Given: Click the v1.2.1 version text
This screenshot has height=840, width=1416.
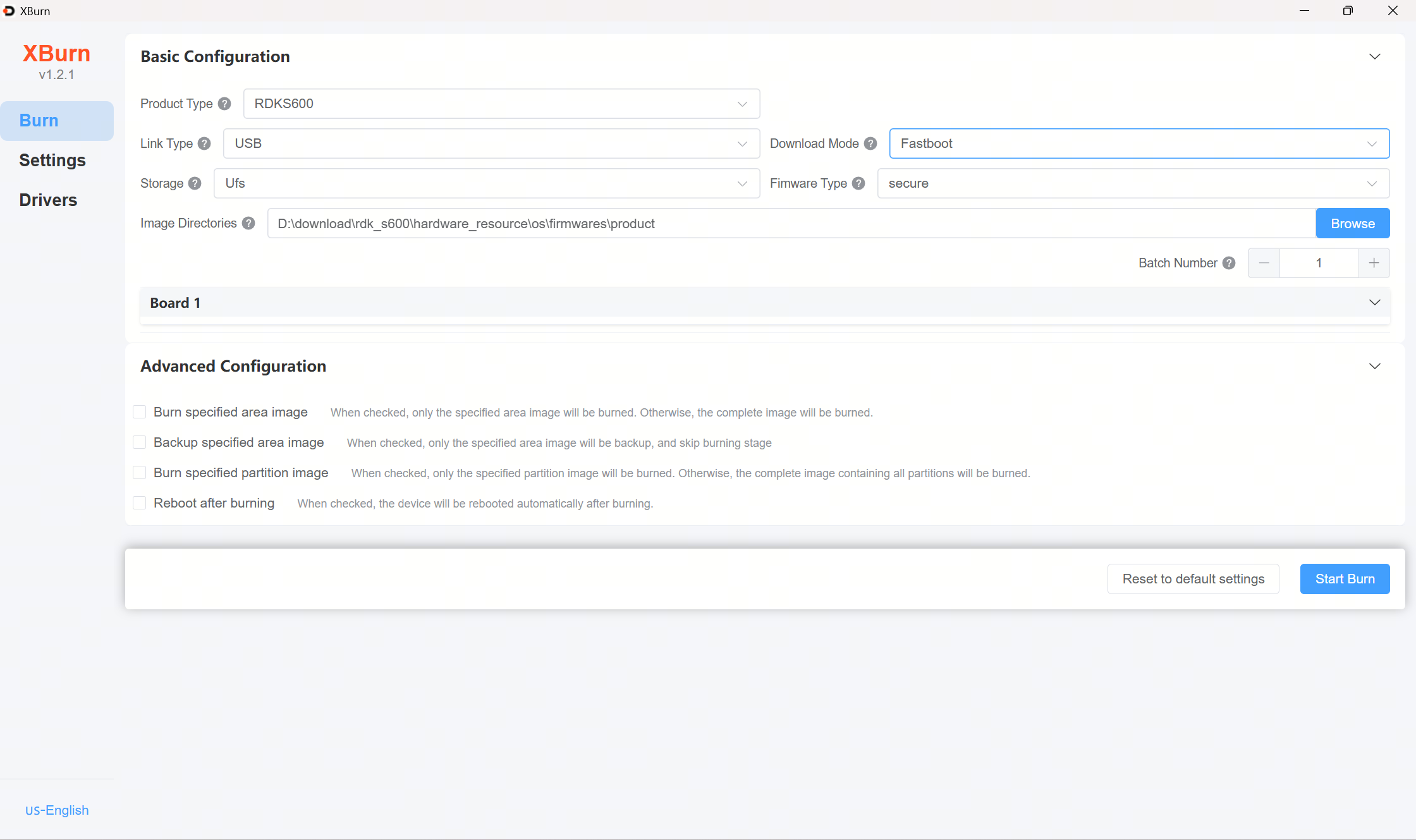Looking at the screenshot, I should pos(56,75).
